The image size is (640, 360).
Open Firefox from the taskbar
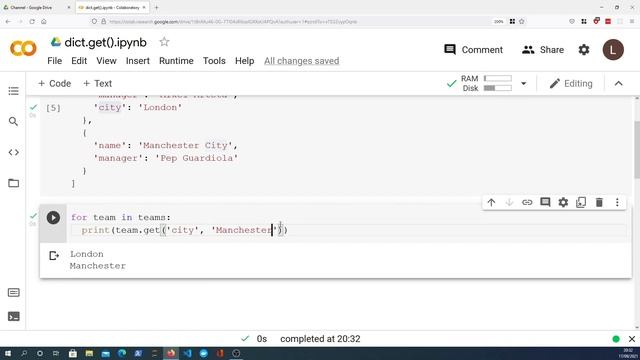[171, 353]
